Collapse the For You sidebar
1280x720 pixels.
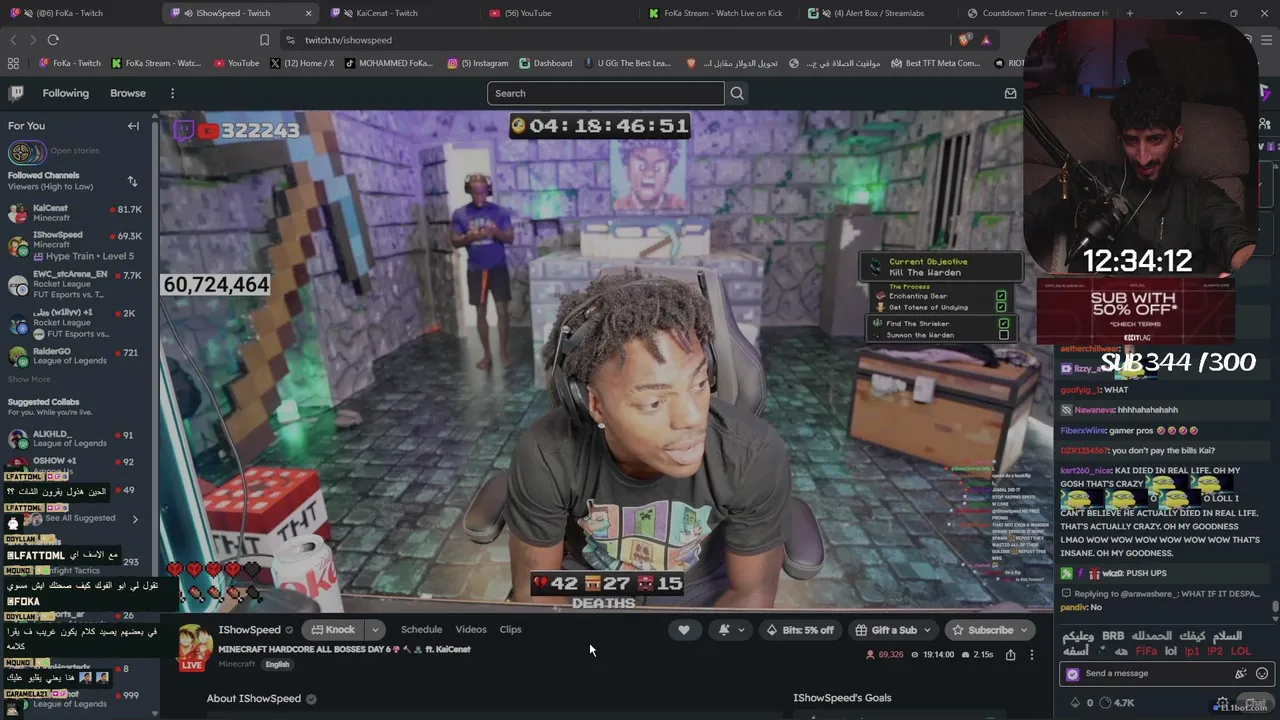pos(133,126)
